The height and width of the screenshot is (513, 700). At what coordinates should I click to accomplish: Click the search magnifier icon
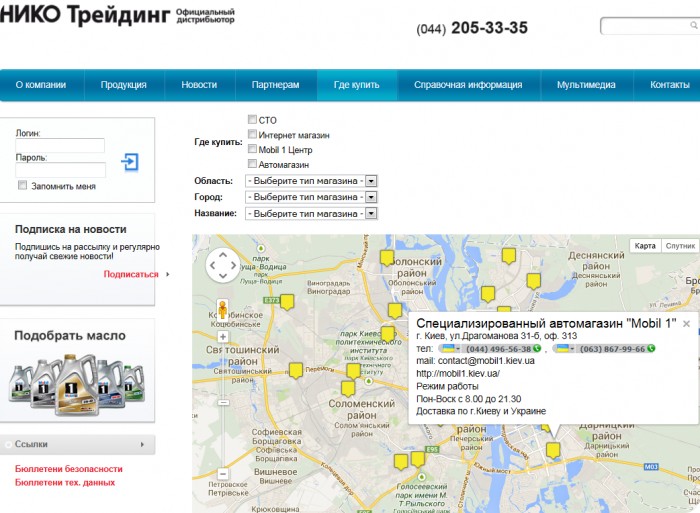(x=694, y=26)
